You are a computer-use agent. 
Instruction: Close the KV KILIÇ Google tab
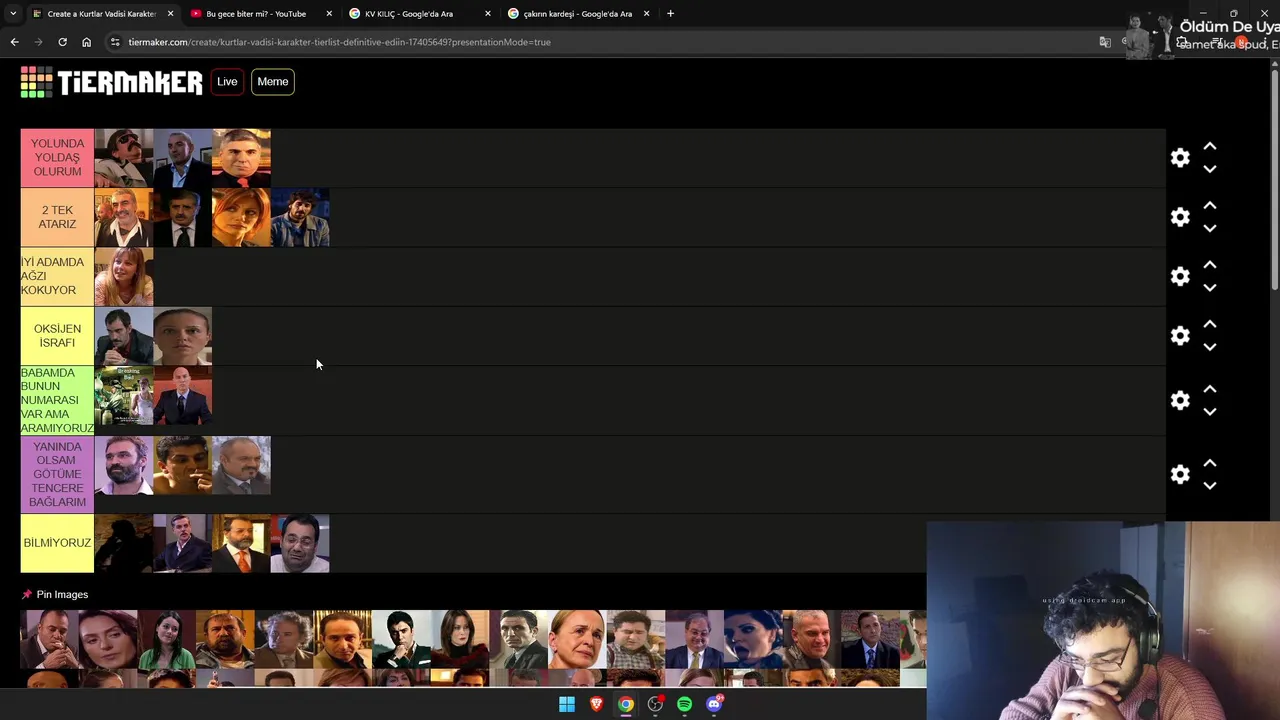coord(488,14)
